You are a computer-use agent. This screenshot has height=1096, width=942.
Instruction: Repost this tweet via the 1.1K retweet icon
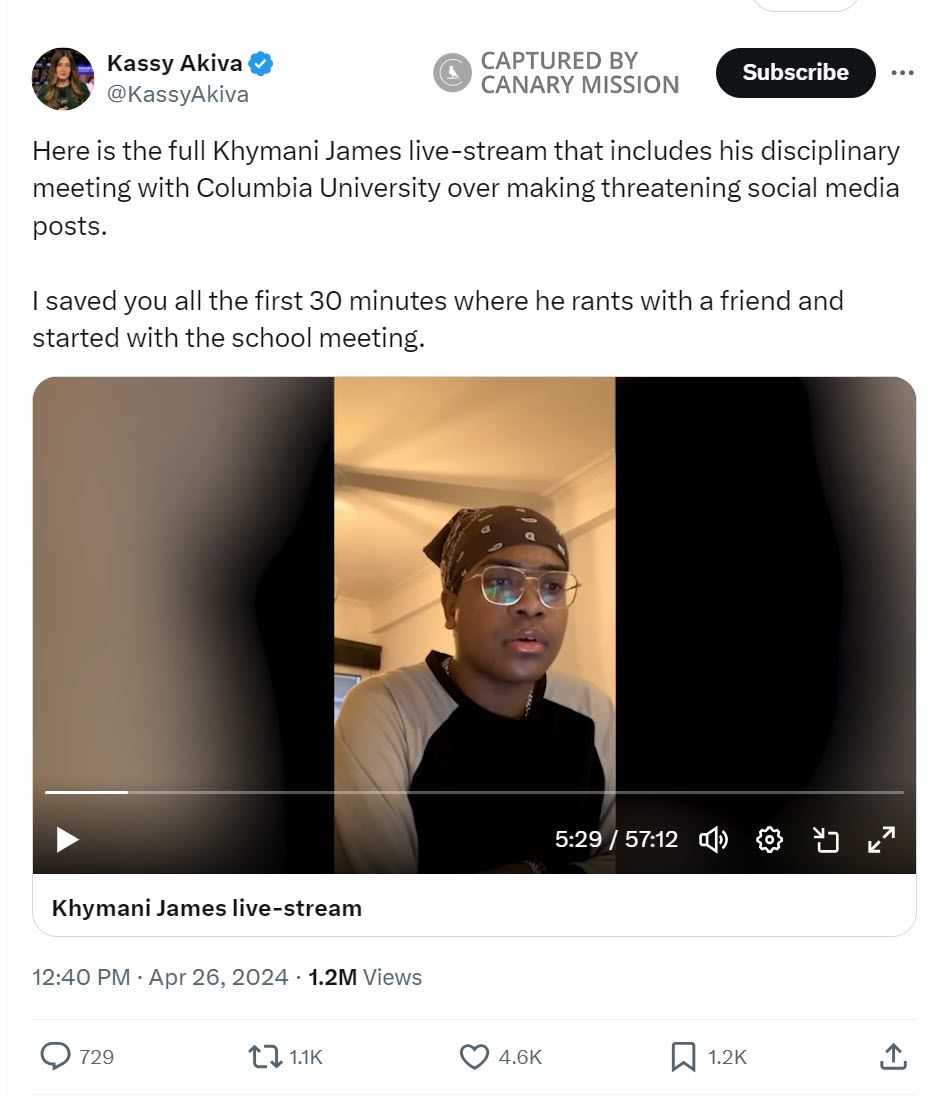(x=262, y=1056)
